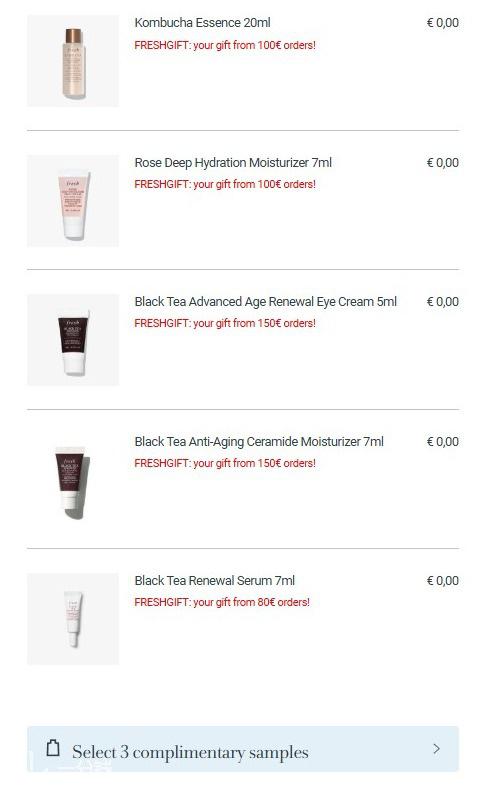This screenshot has height=791, width=493.
Task: Click the shopping bag icon beside samples
Action: [x=53, y=748]
